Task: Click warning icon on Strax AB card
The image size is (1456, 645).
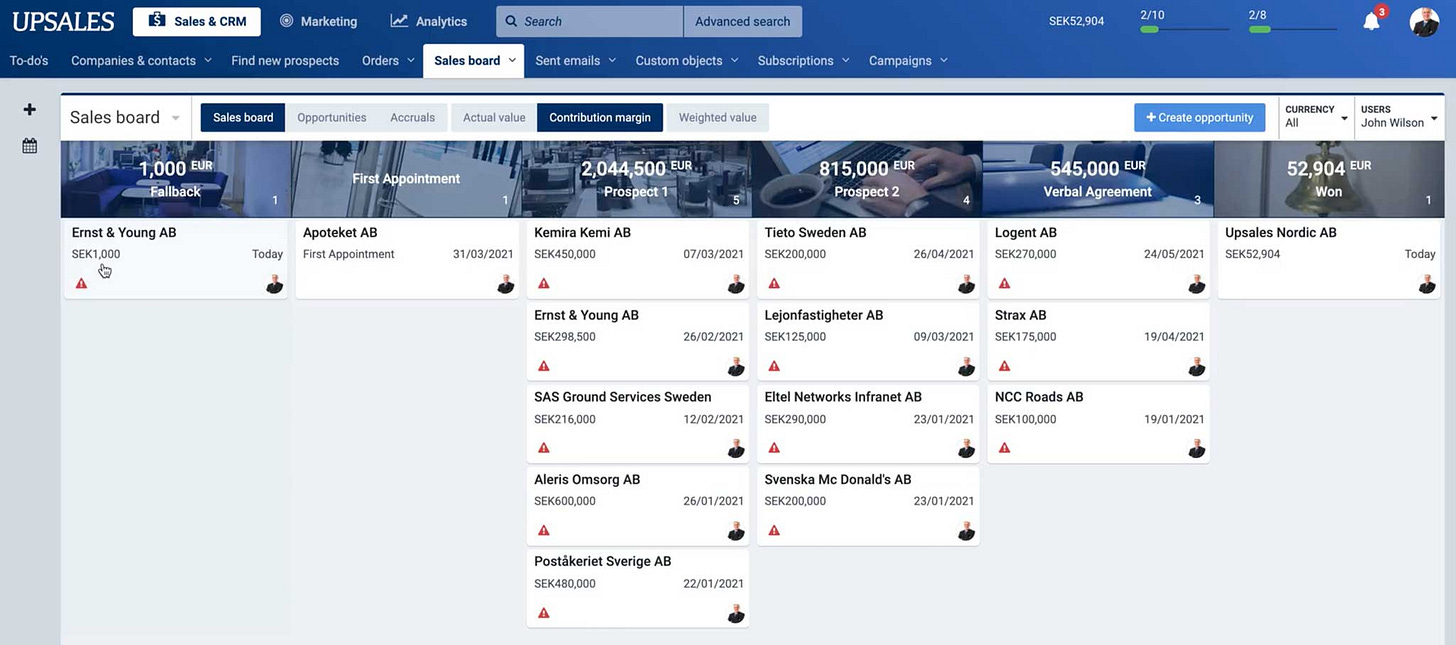Action: pos(1004,366)
